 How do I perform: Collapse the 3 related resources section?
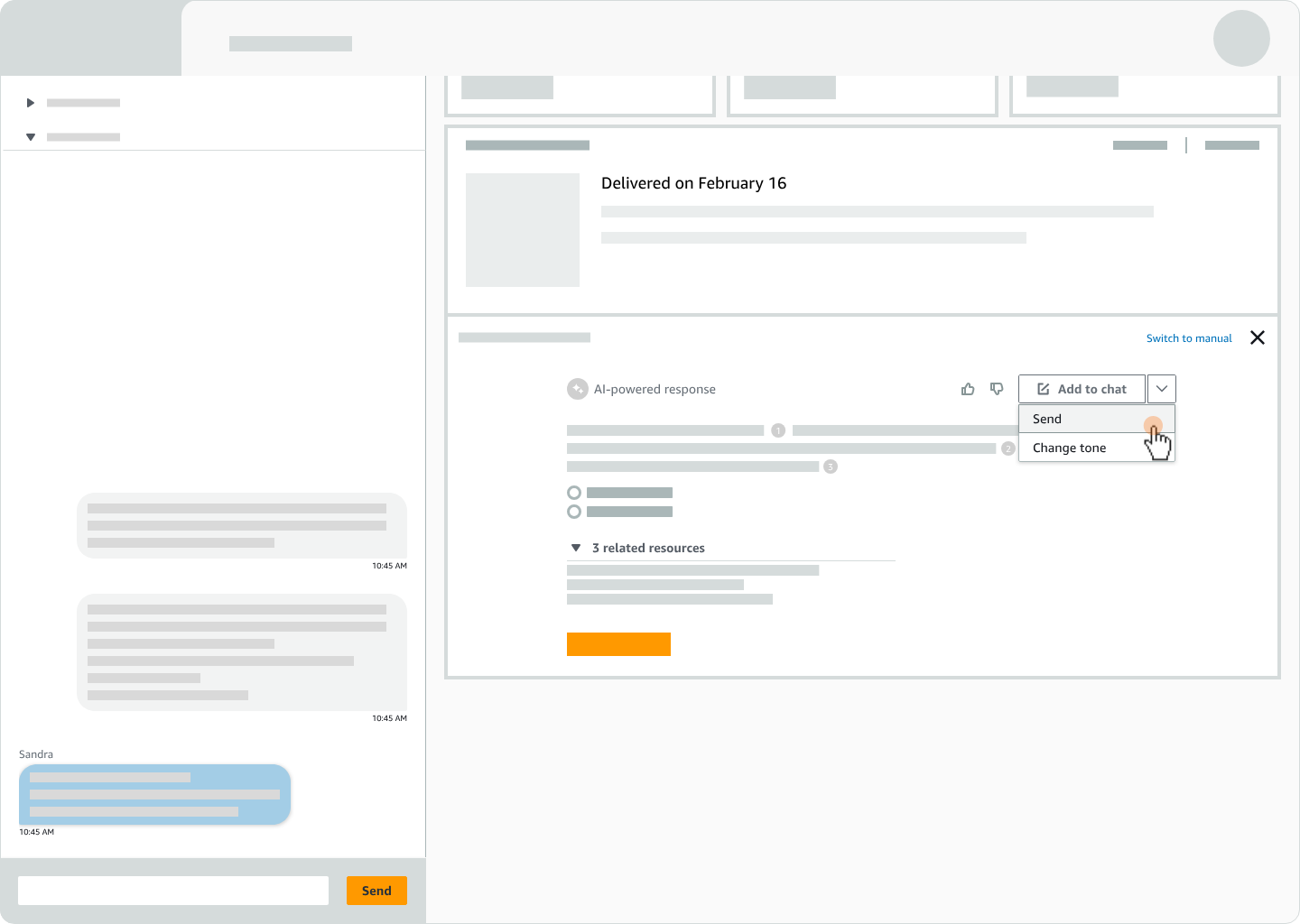(576, 548)
